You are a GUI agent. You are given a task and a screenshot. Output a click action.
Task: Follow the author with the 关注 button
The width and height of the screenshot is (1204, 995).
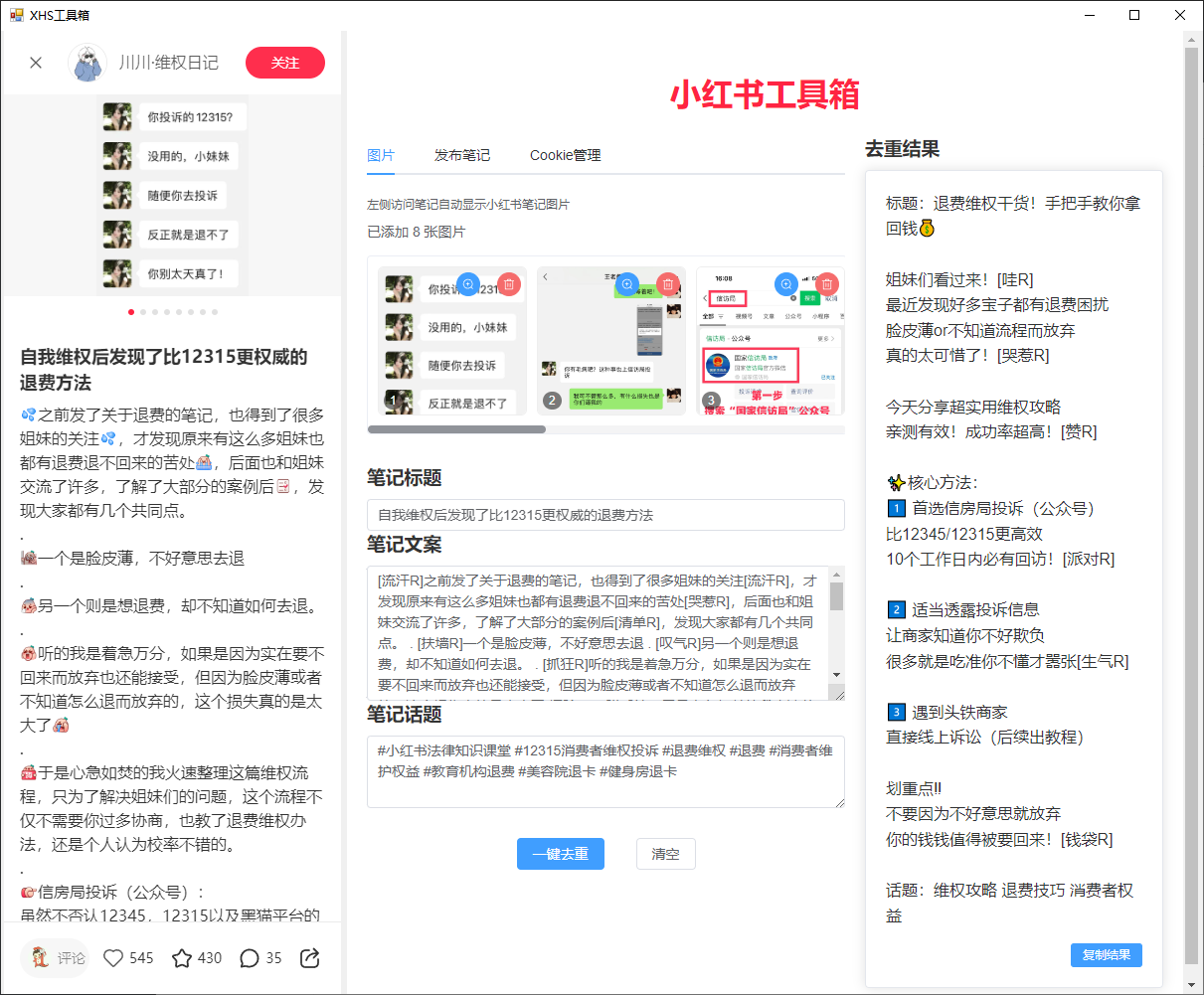coord(285,63)
